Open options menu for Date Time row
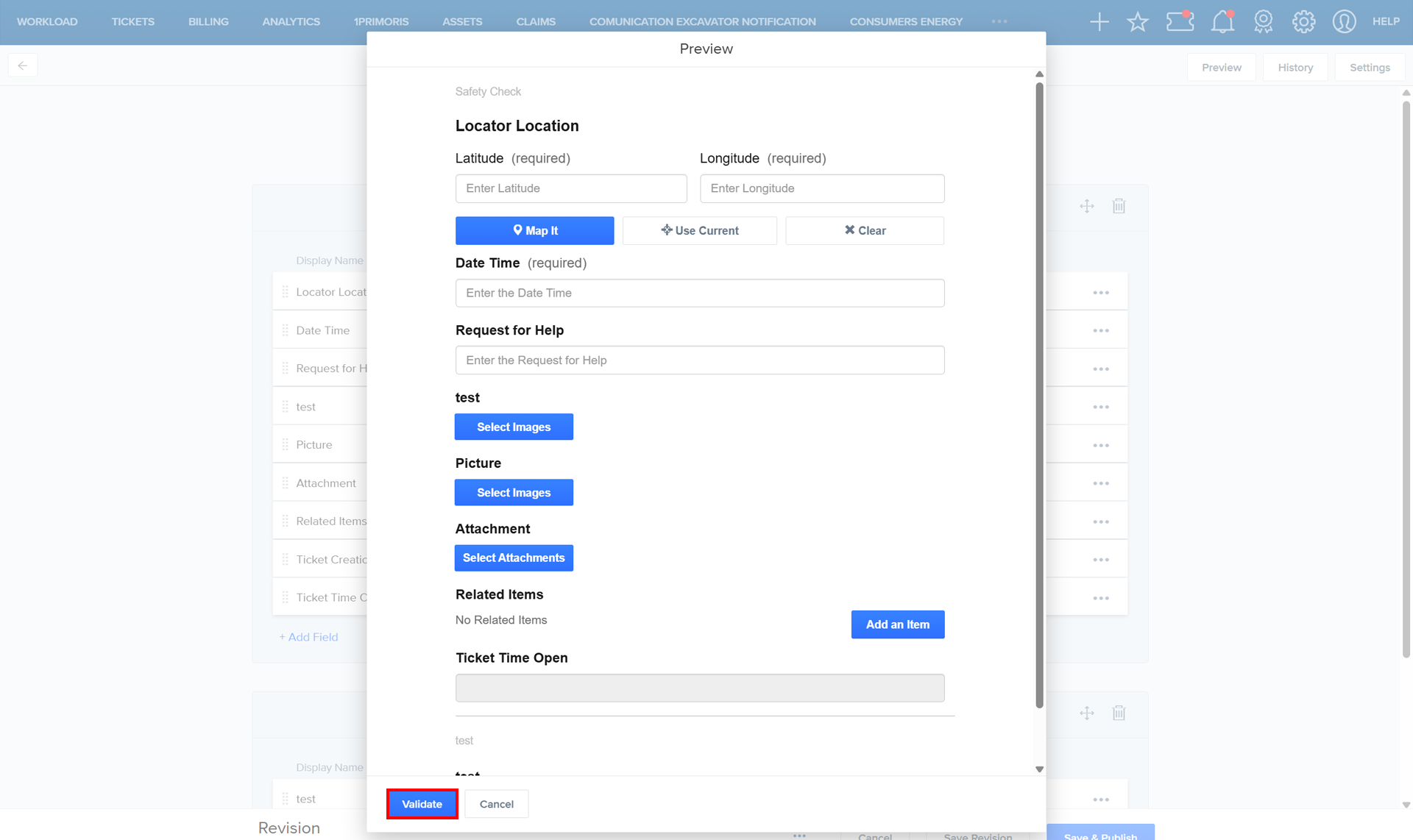The image size is (1413, 840). 1100,331
